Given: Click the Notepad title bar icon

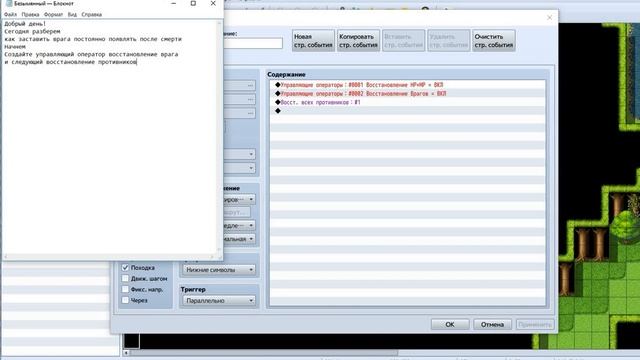Looking at the screenshot, I should pos(9,3).
